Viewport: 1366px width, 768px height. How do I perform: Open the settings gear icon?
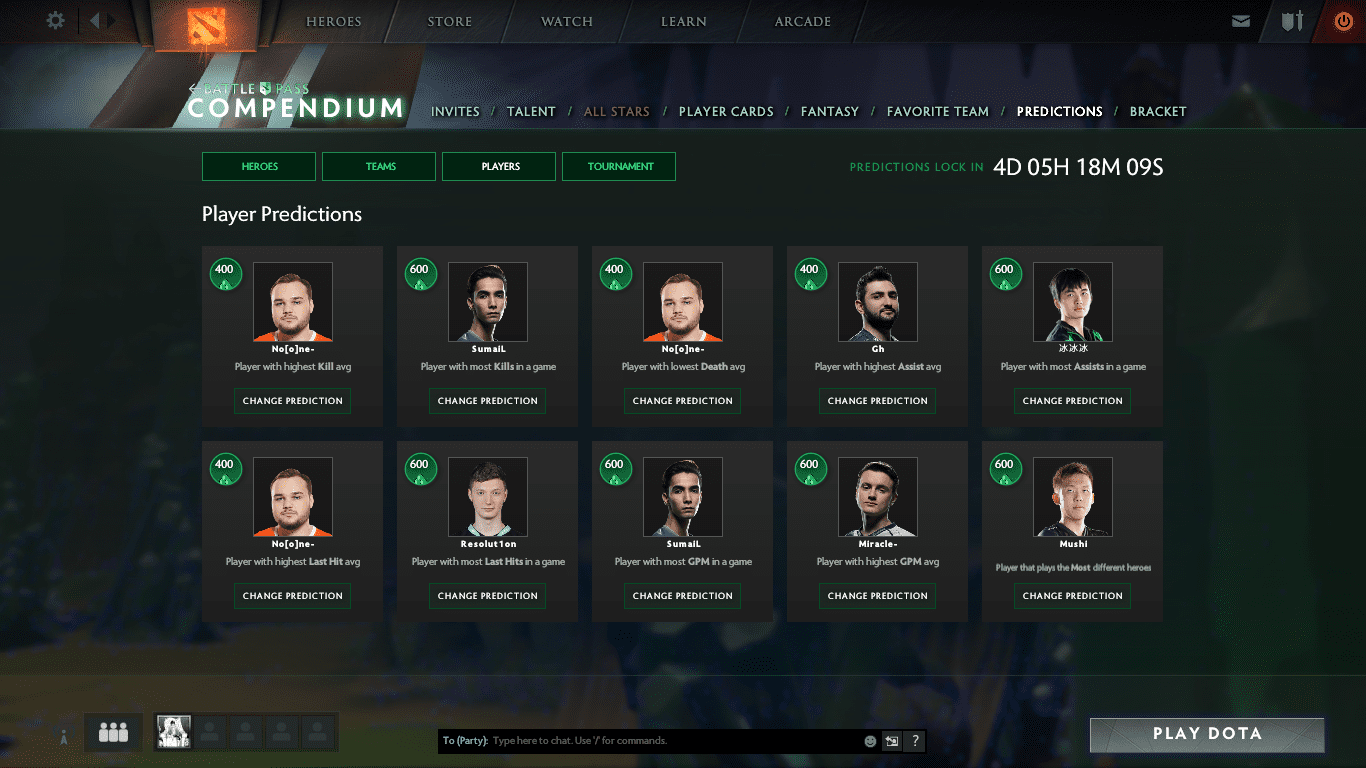click(x=56, y=20)
